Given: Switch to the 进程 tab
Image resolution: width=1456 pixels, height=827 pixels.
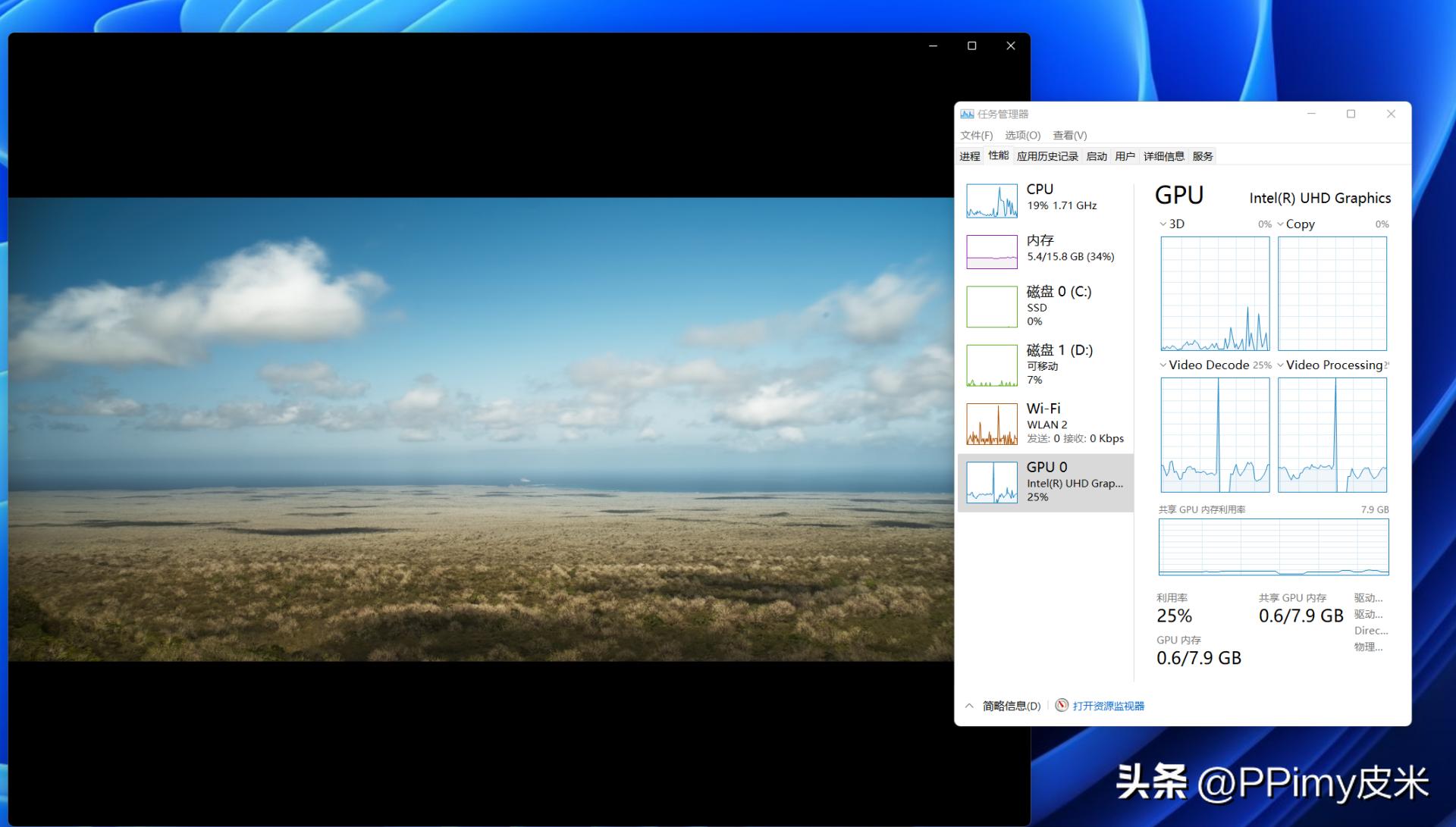Looking at the screenshot, I should tap(969, 156).
